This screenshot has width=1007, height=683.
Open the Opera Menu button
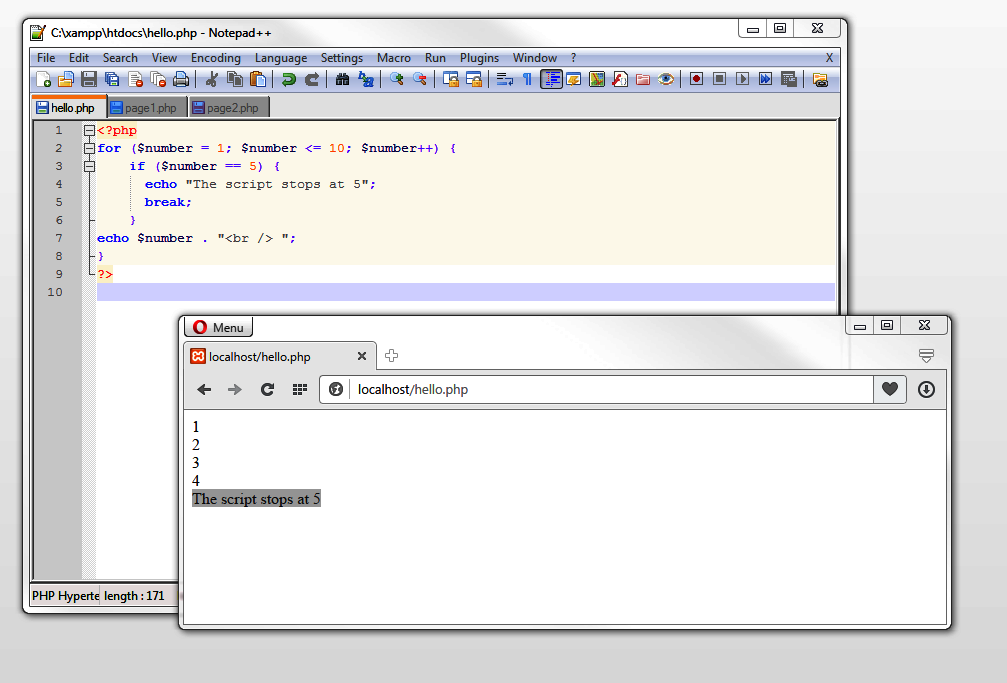pos(218,327)
